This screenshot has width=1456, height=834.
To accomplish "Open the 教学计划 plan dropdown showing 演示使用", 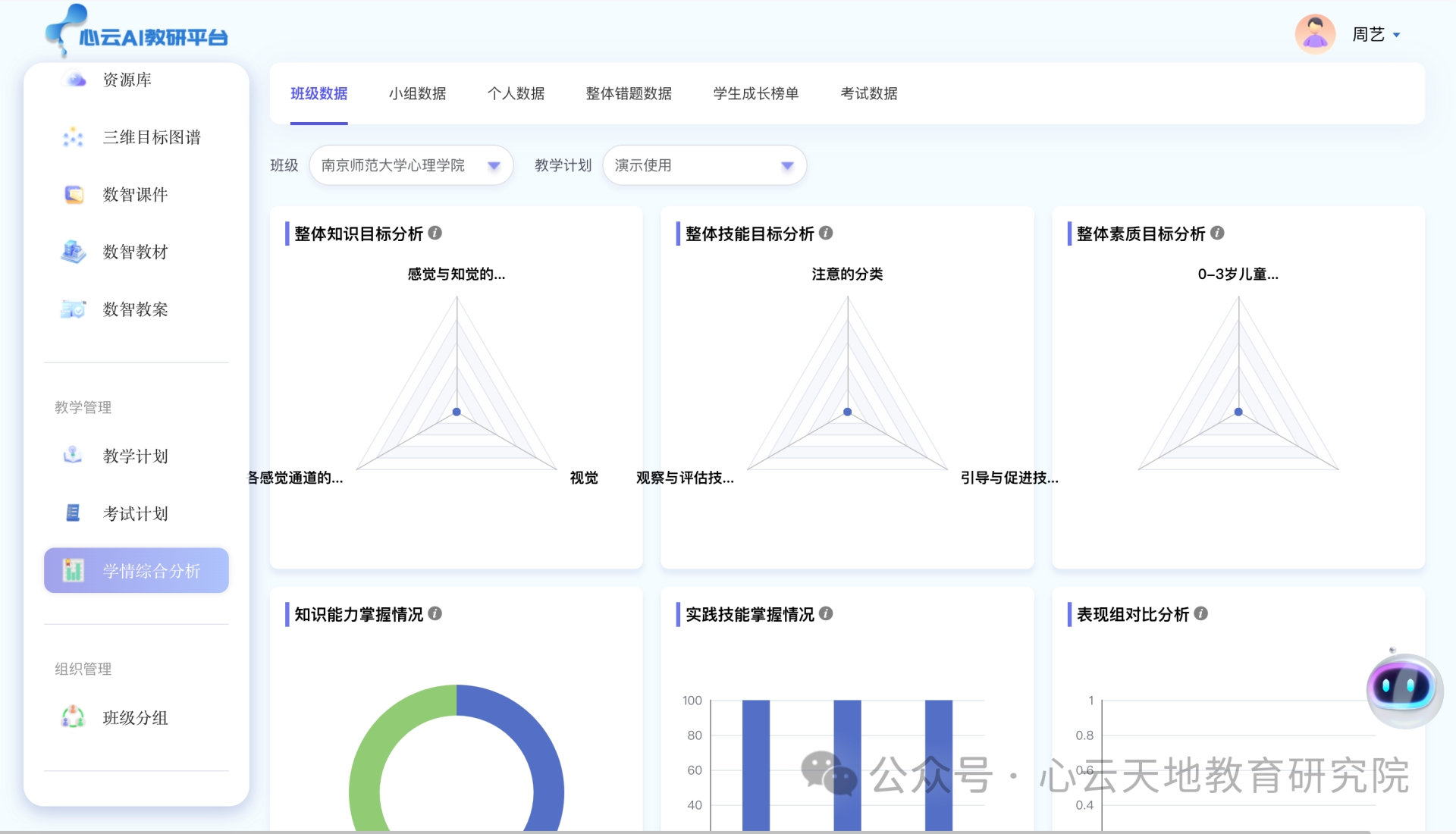I will (788, 165).
